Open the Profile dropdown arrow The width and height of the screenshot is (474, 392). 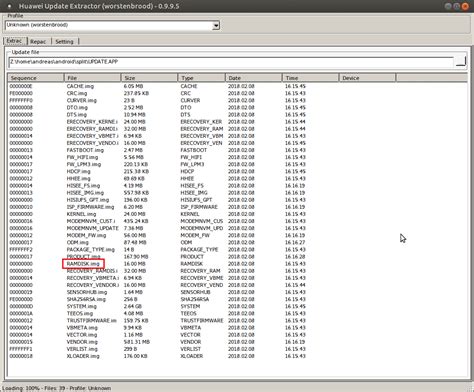pos(216,25)
